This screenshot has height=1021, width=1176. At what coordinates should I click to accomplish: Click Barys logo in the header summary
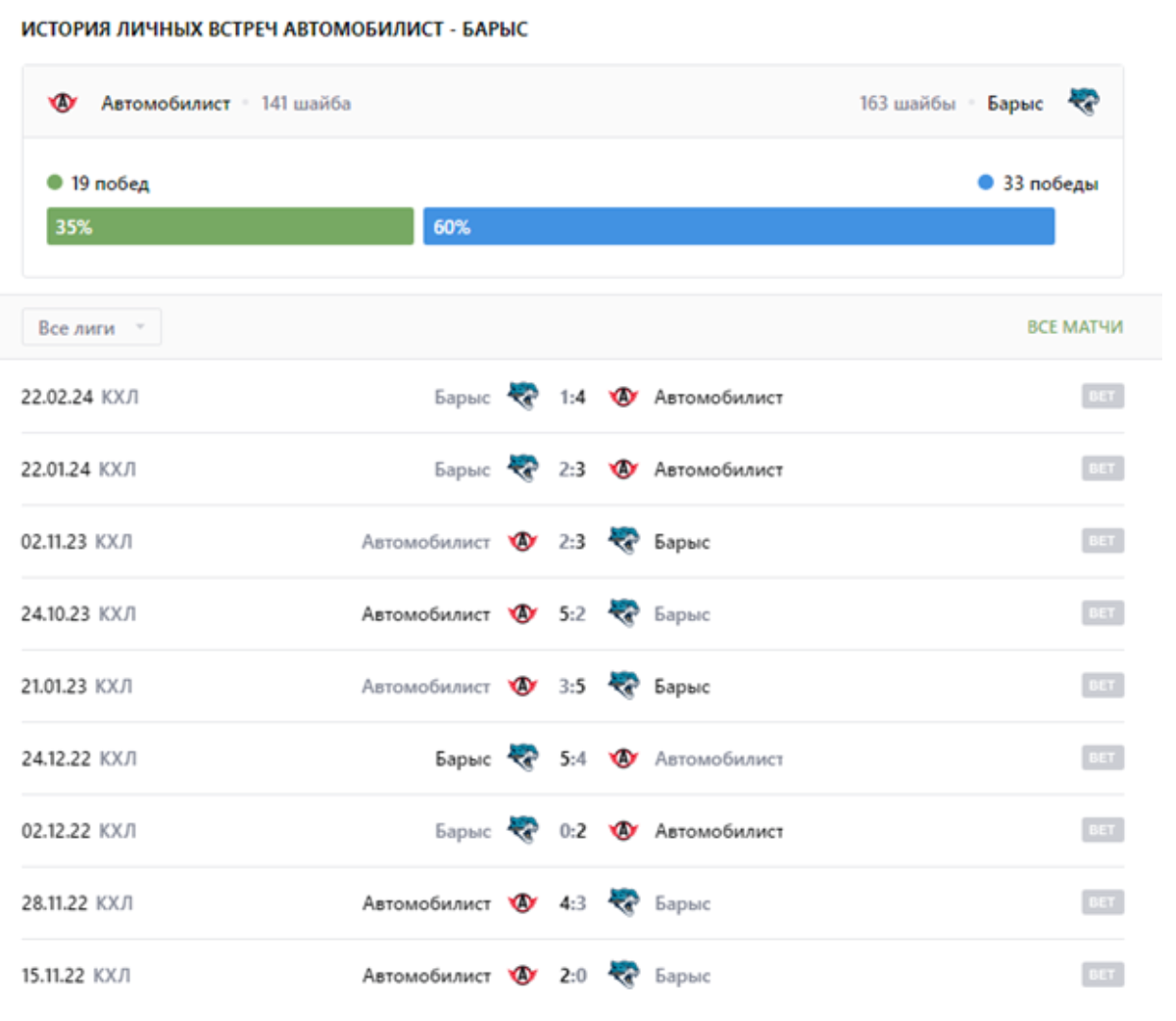(1083, 102)
